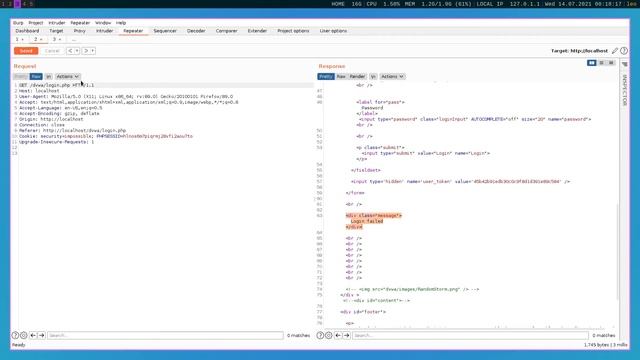The image size is (640, 360).
Task: Open the Help menu
Action: point(121,23)
